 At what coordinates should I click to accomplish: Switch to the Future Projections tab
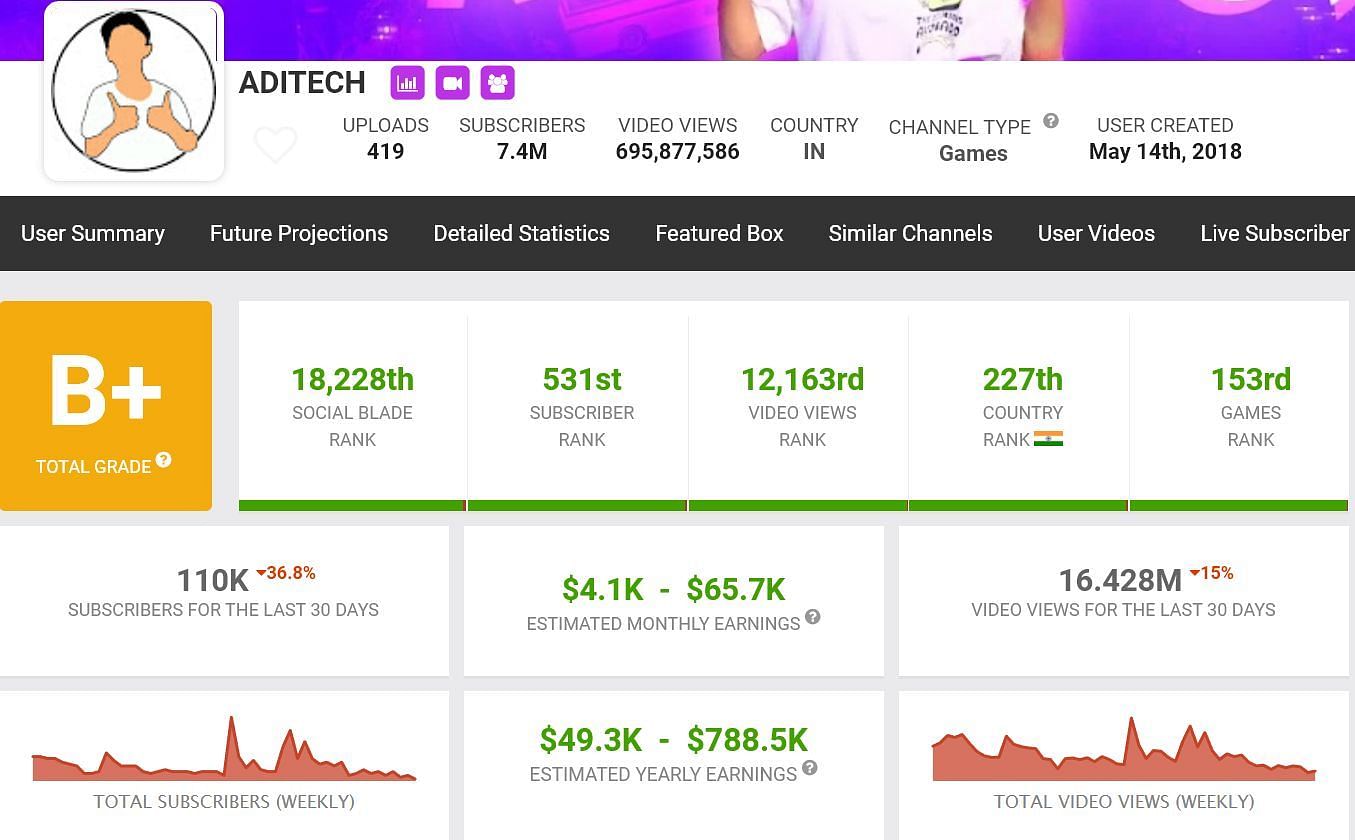coord(299,233)
